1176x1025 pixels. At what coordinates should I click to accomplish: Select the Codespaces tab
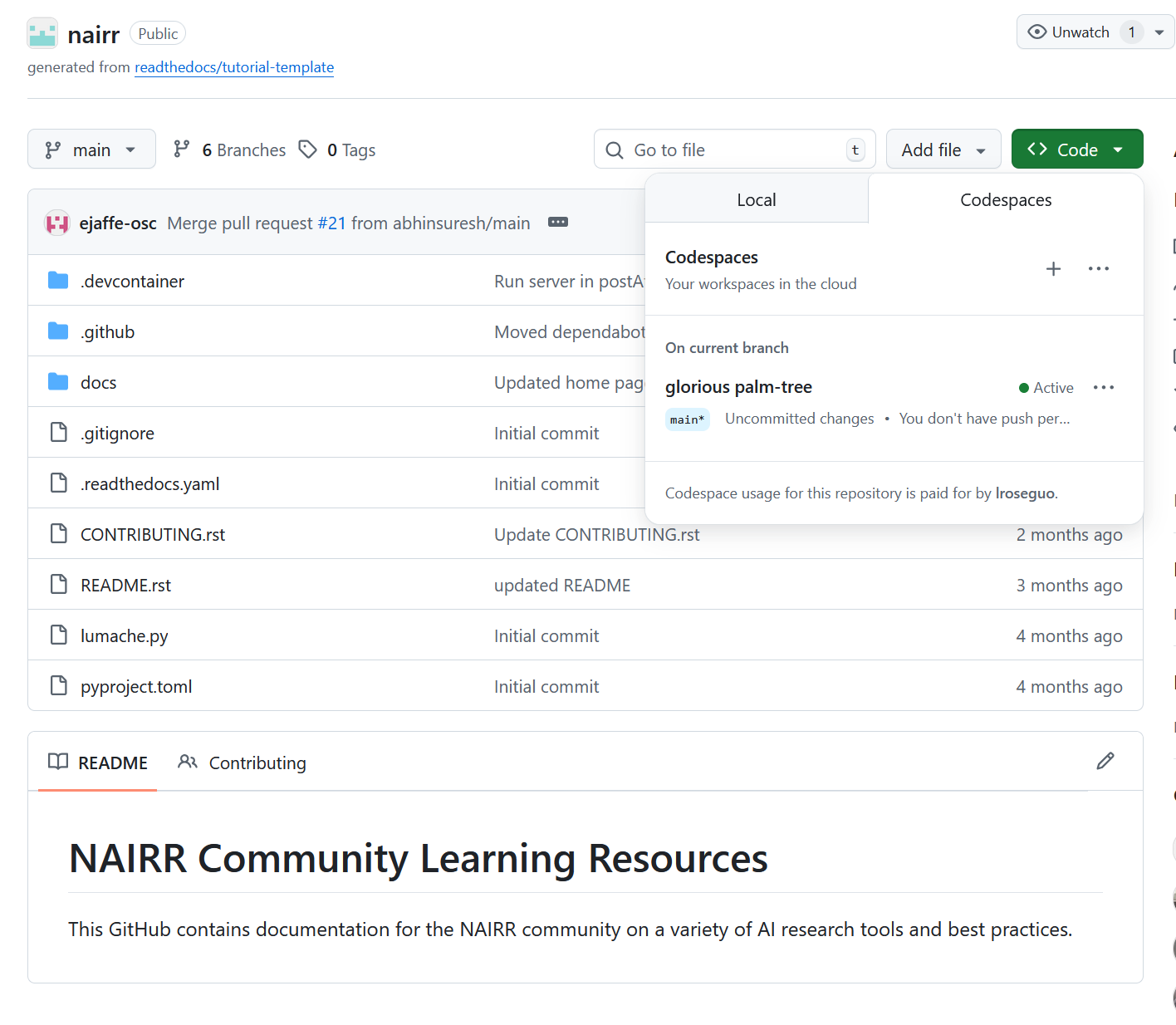(x=1006, y=199)
